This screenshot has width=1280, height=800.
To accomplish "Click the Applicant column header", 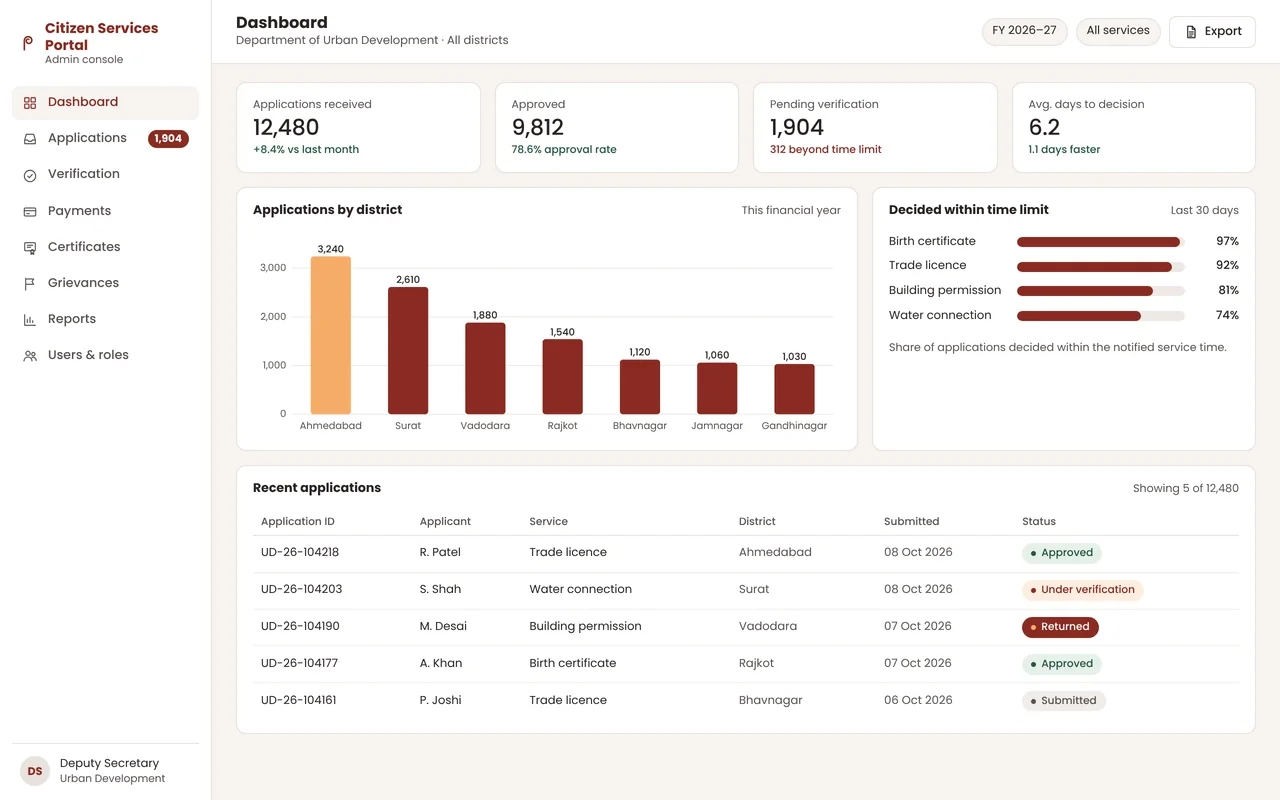I will [x=445, y=522].
